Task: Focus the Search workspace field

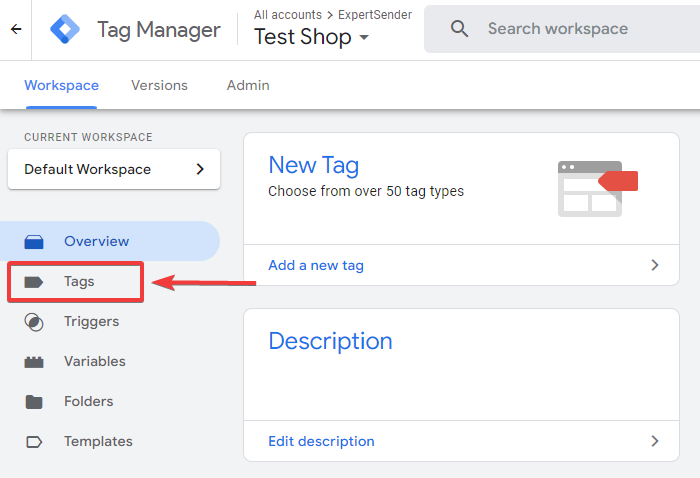Action: point(562,29)
